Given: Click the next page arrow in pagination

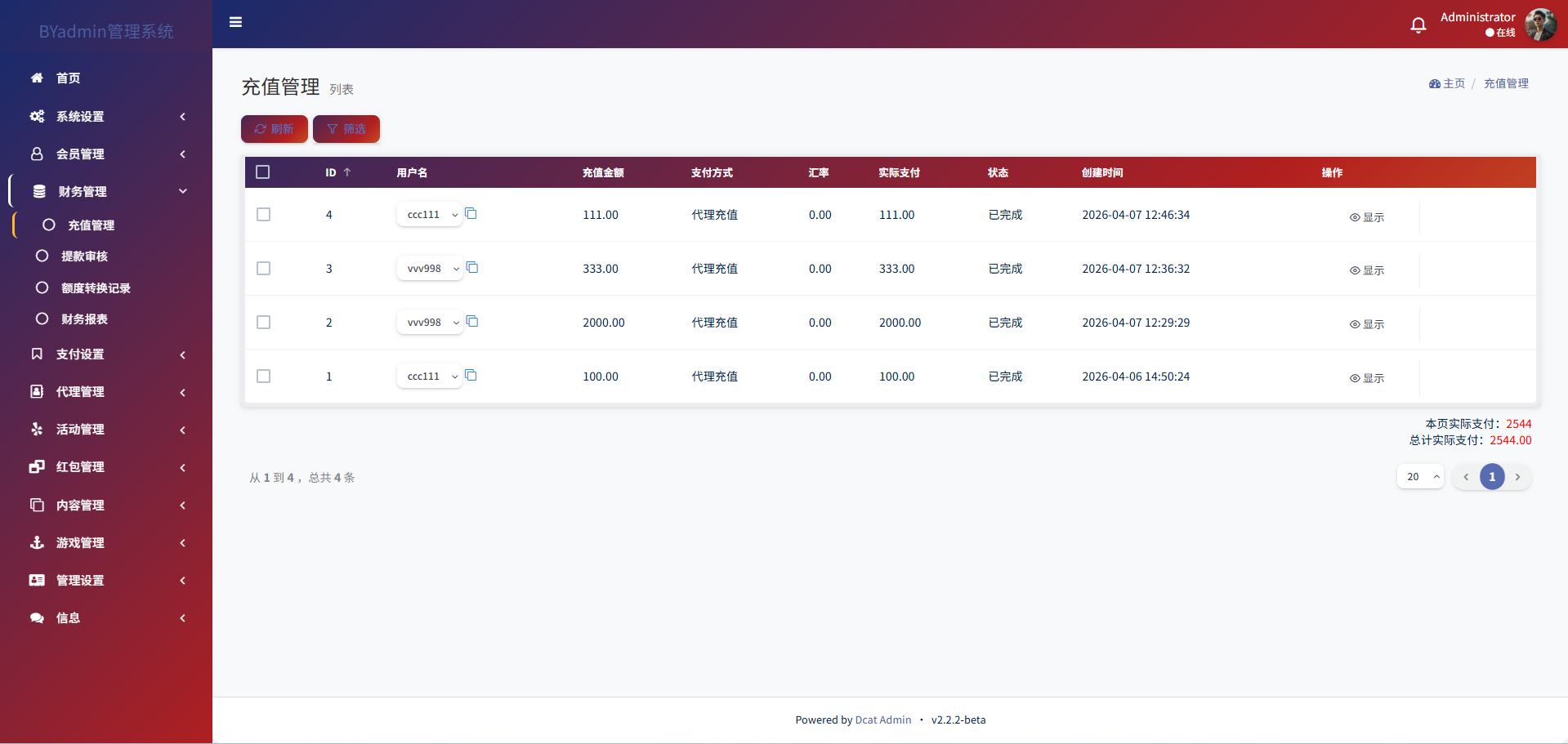Looking at the screenshot, I should [x=1517, y=477].
